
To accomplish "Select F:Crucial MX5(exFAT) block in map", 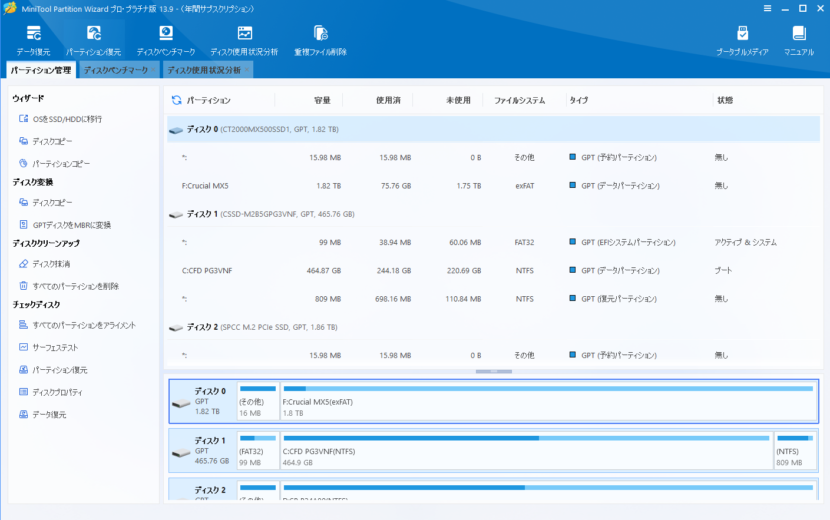I will coord(548,401).
